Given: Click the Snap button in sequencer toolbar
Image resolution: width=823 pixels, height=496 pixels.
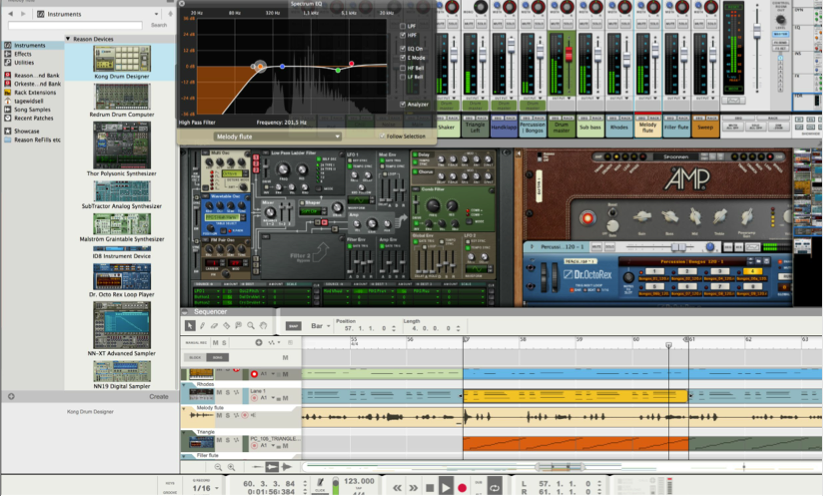Looking at the screenshot, I should coord(293,326).
